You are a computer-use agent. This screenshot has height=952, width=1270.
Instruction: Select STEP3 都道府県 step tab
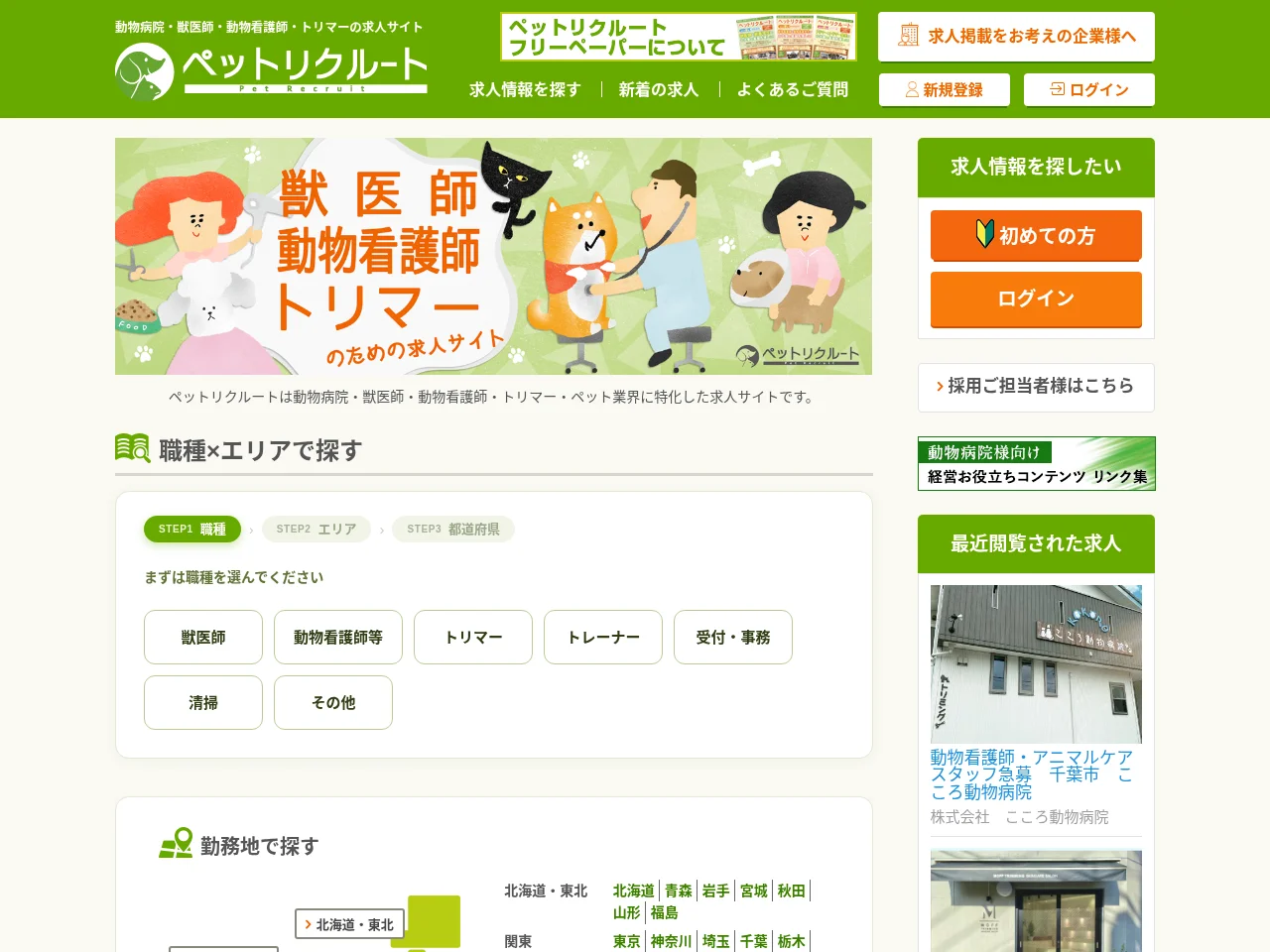click(453, 529)
